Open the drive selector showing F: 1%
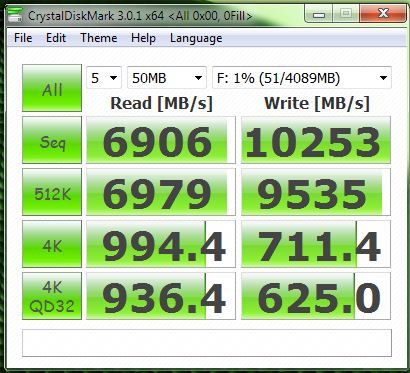This screenshot has width=410, height=373. point(302,78)
